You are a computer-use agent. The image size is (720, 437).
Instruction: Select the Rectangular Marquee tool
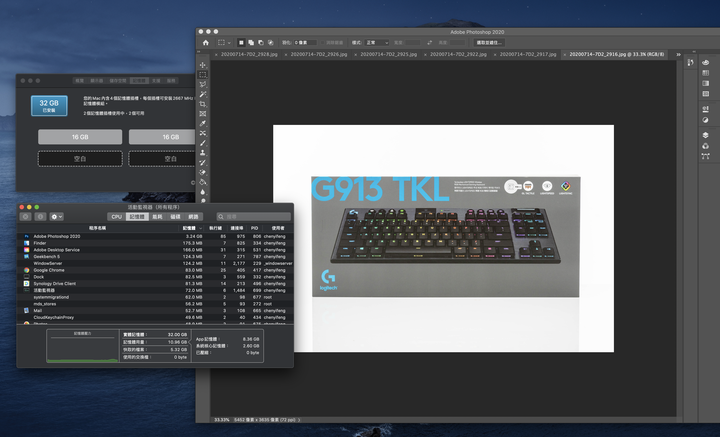click(x=202, y=74)
